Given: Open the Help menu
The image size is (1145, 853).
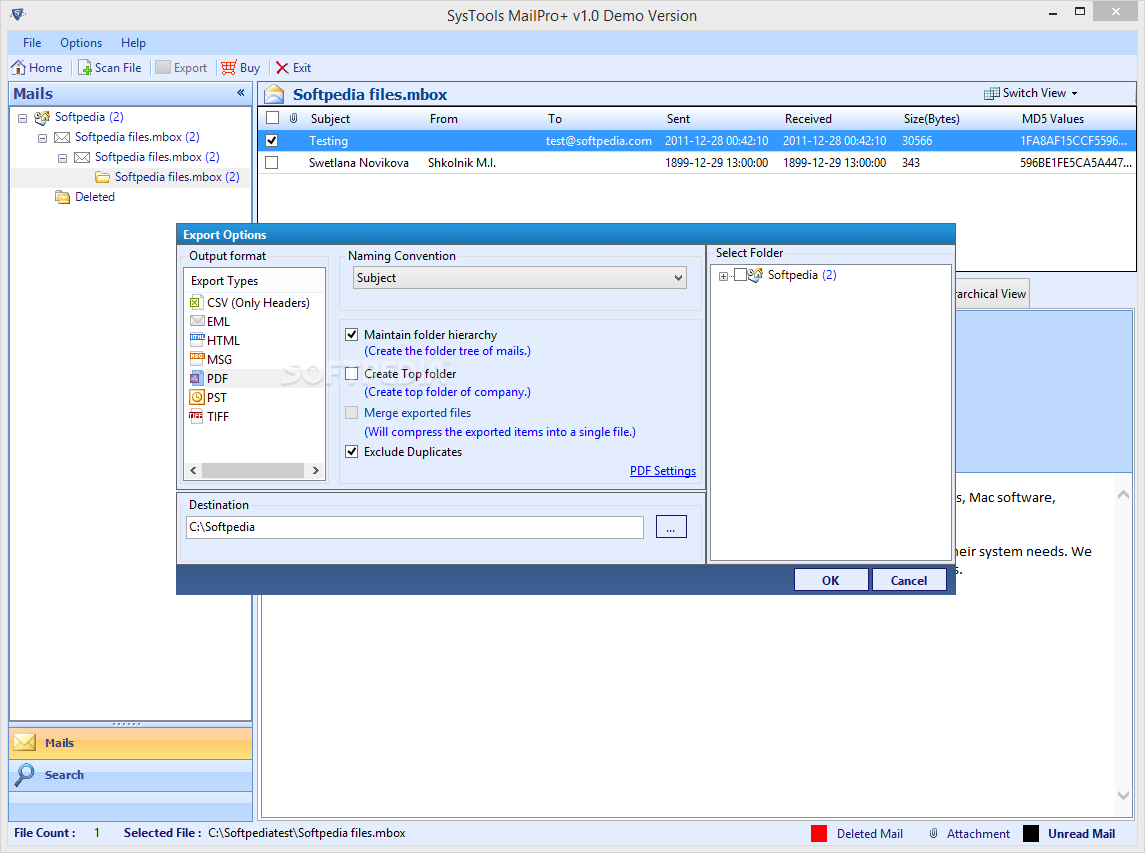Looking at the screenshot, I should (133, 42).
